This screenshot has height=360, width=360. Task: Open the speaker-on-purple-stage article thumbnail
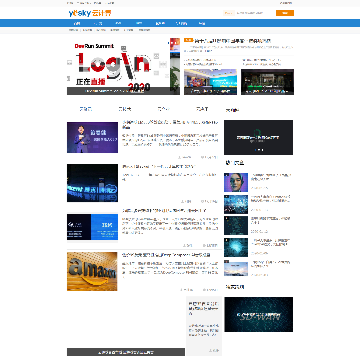[x=92, y=137]
